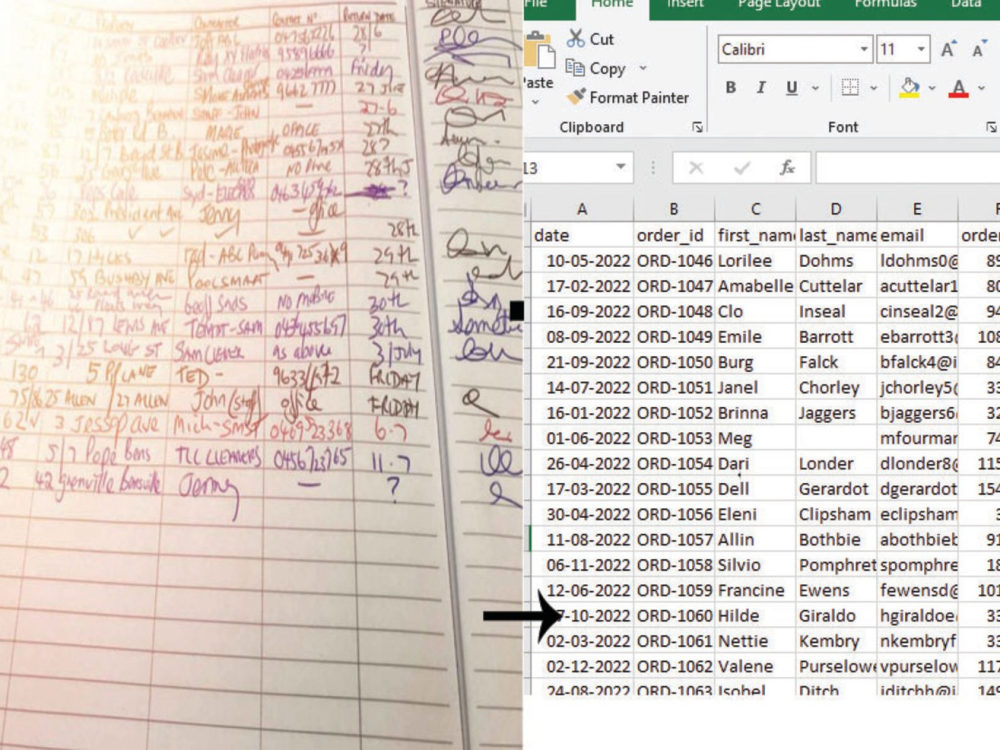Select cell containing 'Londer'

835,464
